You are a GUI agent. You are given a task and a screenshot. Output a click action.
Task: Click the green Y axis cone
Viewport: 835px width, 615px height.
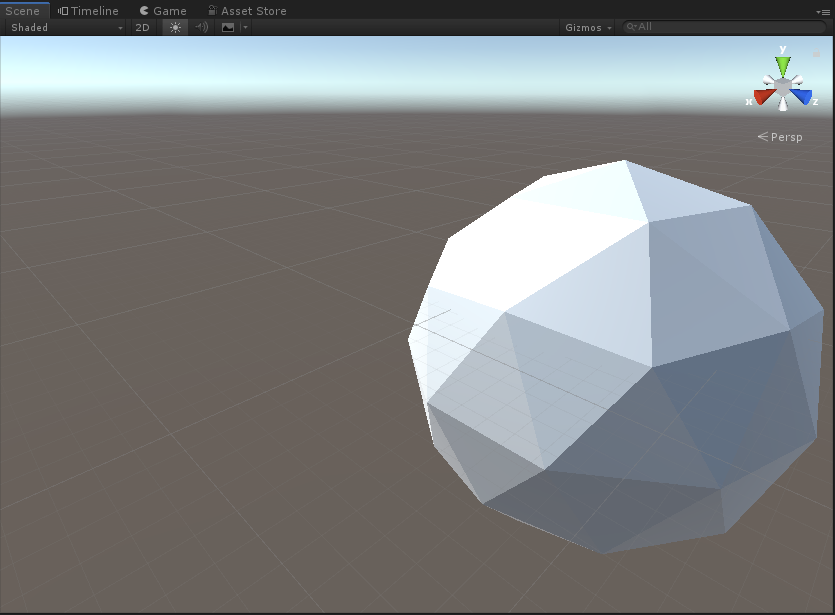tap(783, 66)
